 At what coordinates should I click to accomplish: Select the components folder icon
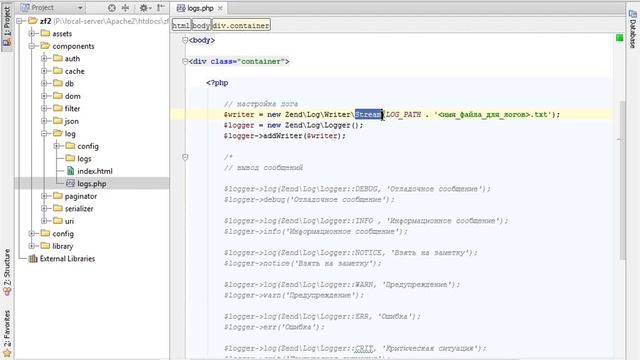(x=45, y=46)
